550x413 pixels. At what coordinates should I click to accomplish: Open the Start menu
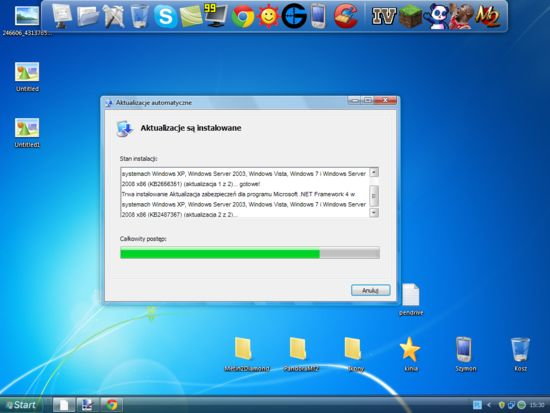click(x=21, y=405)
